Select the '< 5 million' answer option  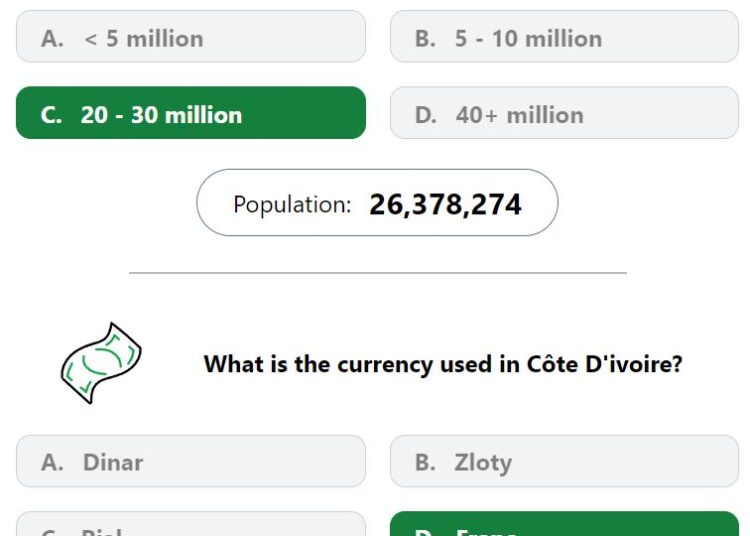click(191, 37)
